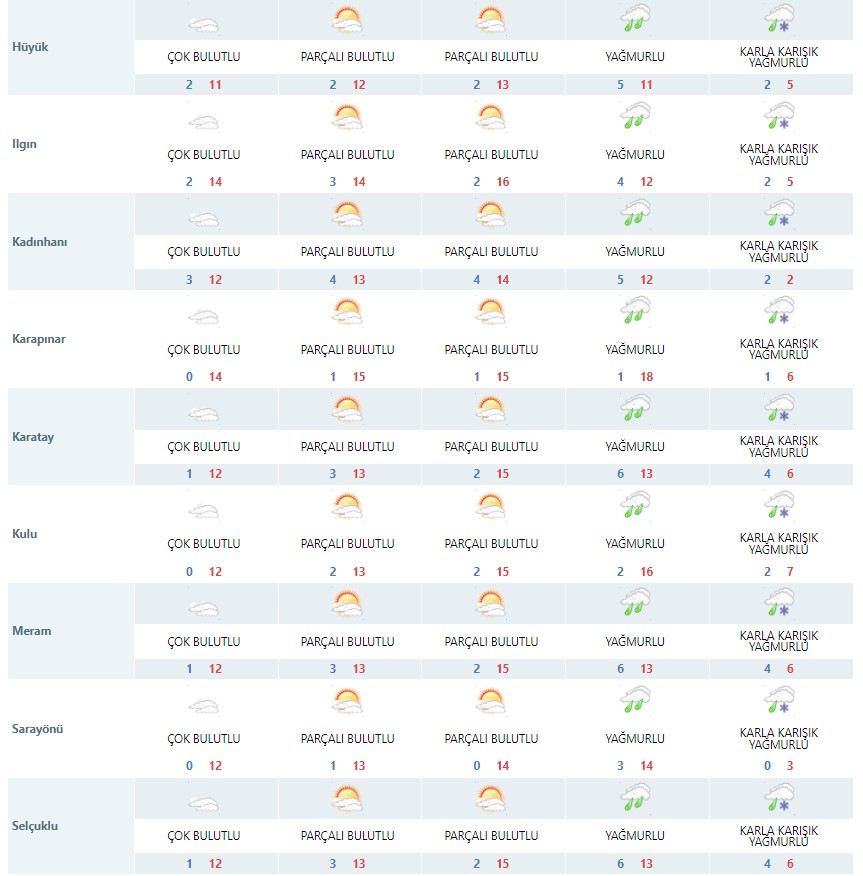The width and height of the screenshot is (863, 876).
Task: Click Sarayönü's first partly cloudy icon
Action: coord(347,701)
